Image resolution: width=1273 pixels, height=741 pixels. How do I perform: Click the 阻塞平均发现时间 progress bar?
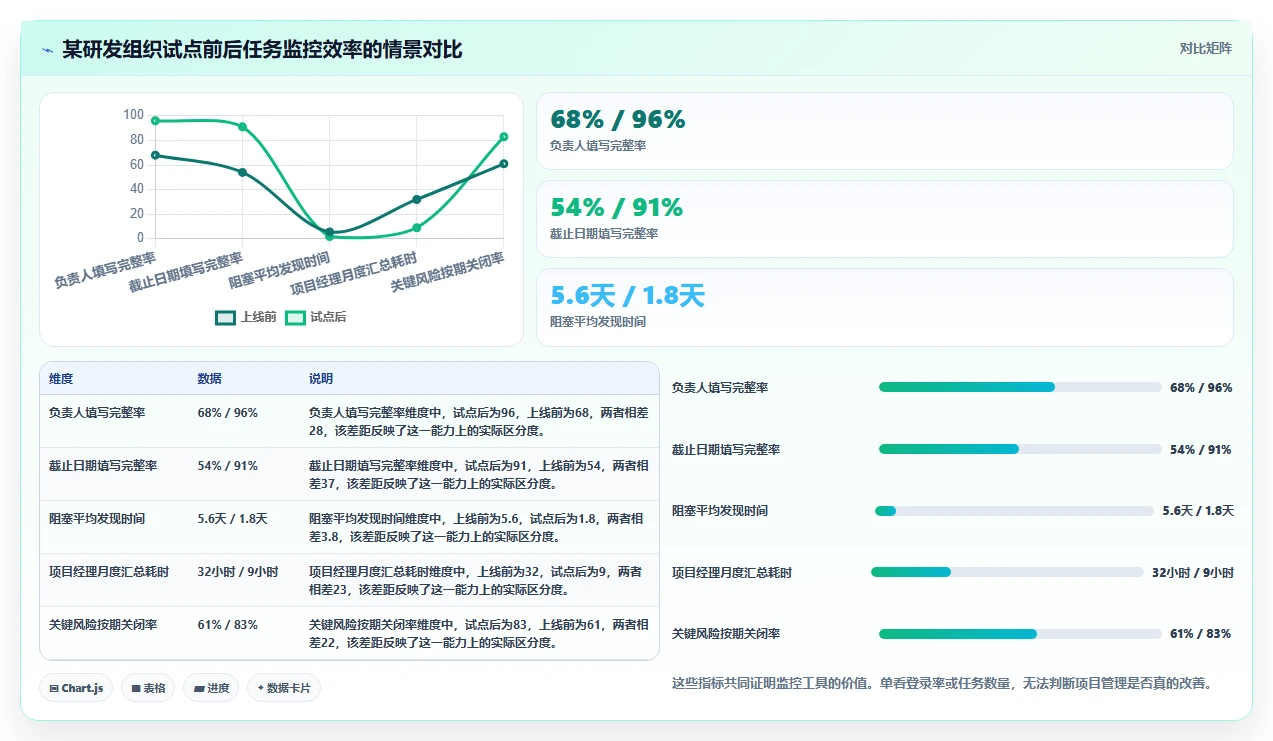pyautogui.click(x=1014, y=511)
